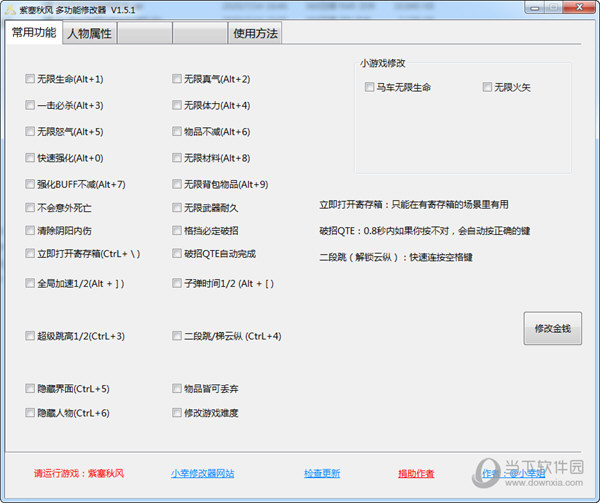Select the first blank tab
Image resolution: width=600 pixels, height=503 pixels.
click(x=145, y=33)
